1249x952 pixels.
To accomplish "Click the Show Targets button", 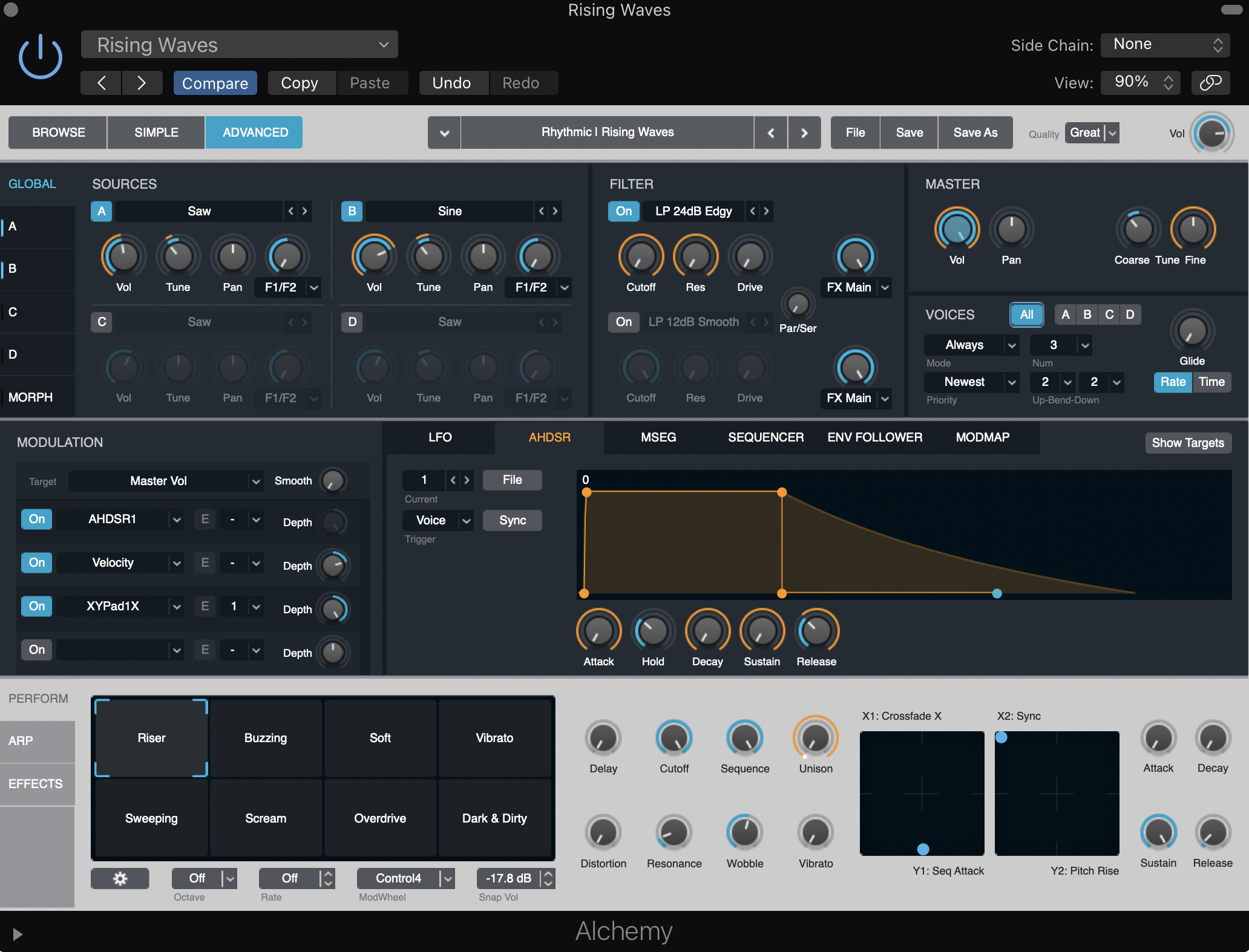I will [x=1187, y=443].
